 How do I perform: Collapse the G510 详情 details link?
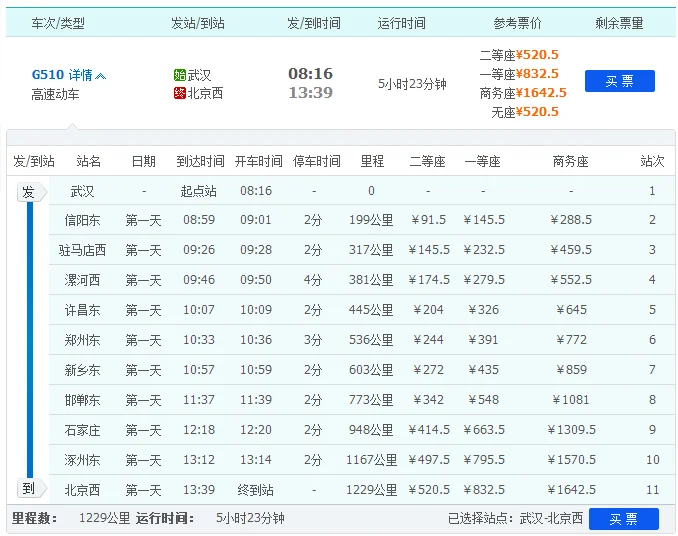click(69, 75)
